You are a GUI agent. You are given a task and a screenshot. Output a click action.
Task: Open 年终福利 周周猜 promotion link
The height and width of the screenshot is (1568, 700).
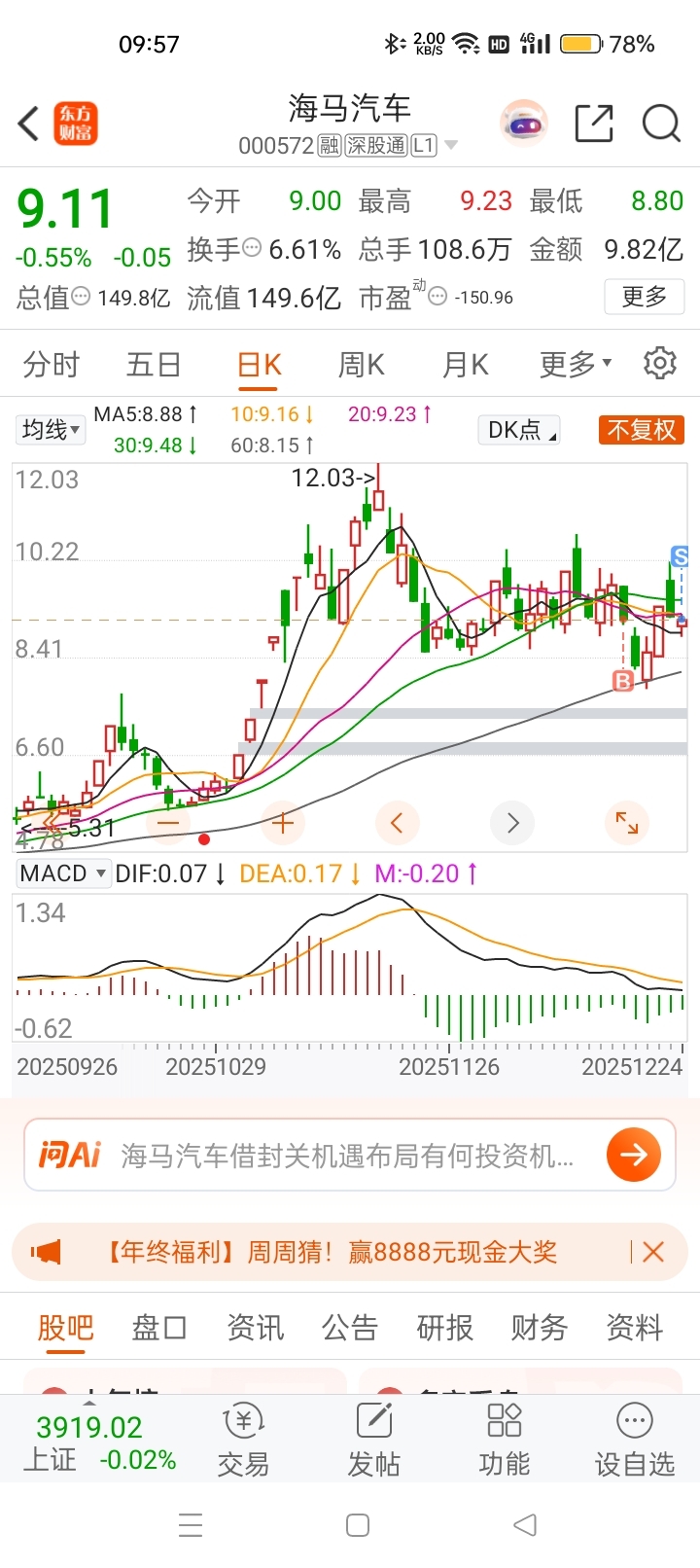pos(330,1252)
